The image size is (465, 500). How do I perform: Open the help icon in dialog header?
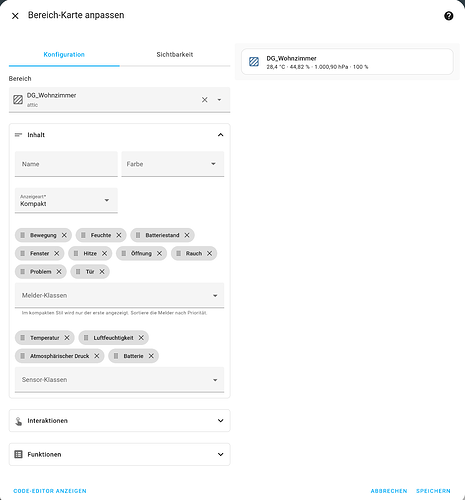[x=448, y=16]
